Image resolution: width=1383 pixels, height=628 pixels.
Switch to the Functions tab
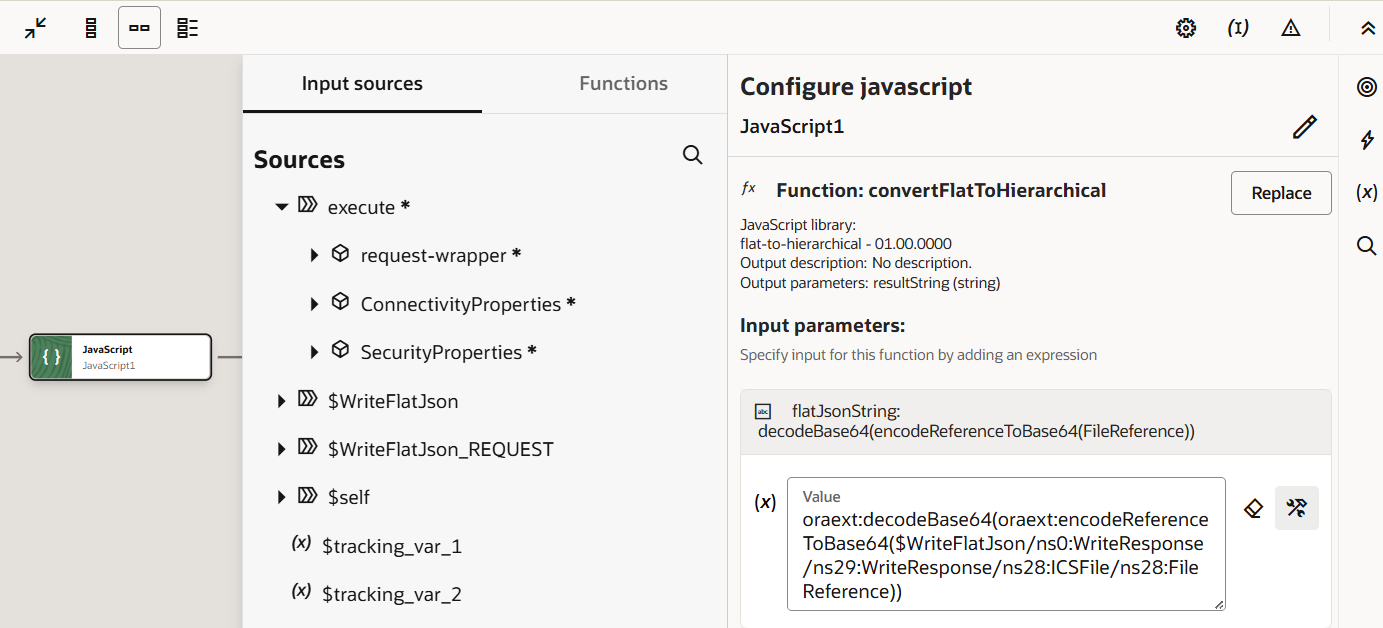(623, 83)
